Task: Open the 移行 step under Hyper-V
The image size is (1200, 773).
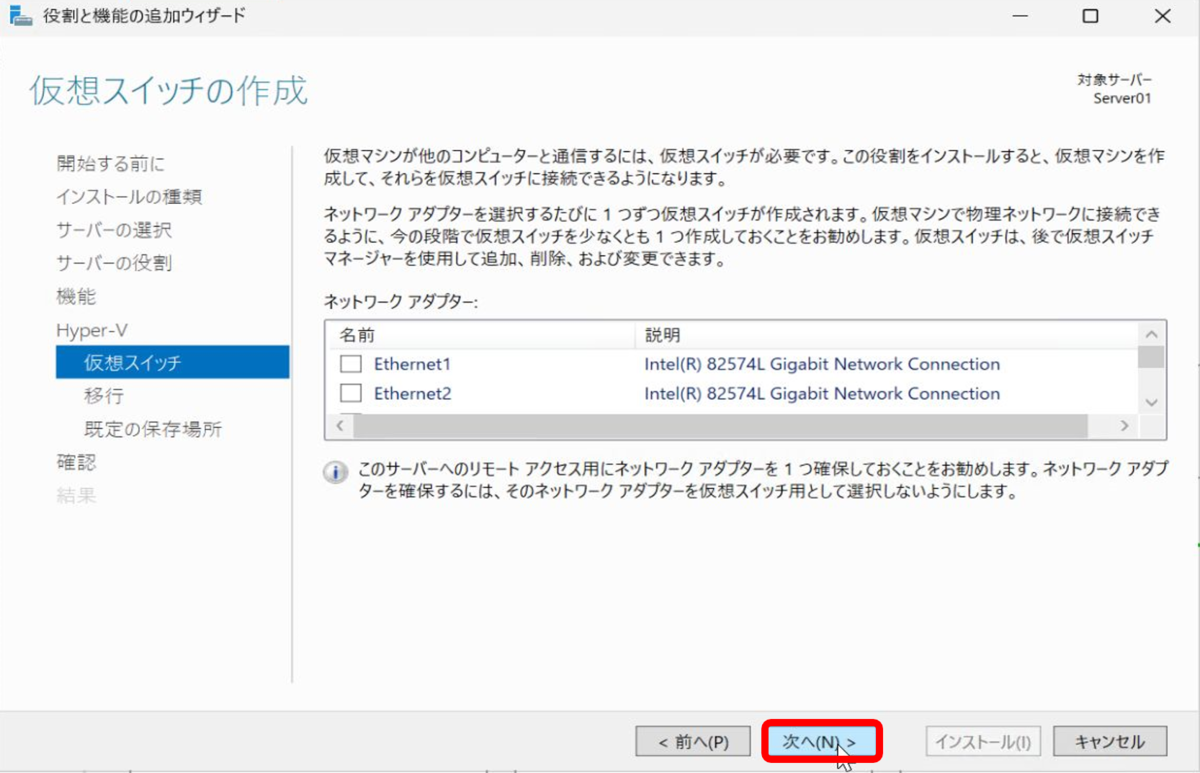Action: click(104, 396)
